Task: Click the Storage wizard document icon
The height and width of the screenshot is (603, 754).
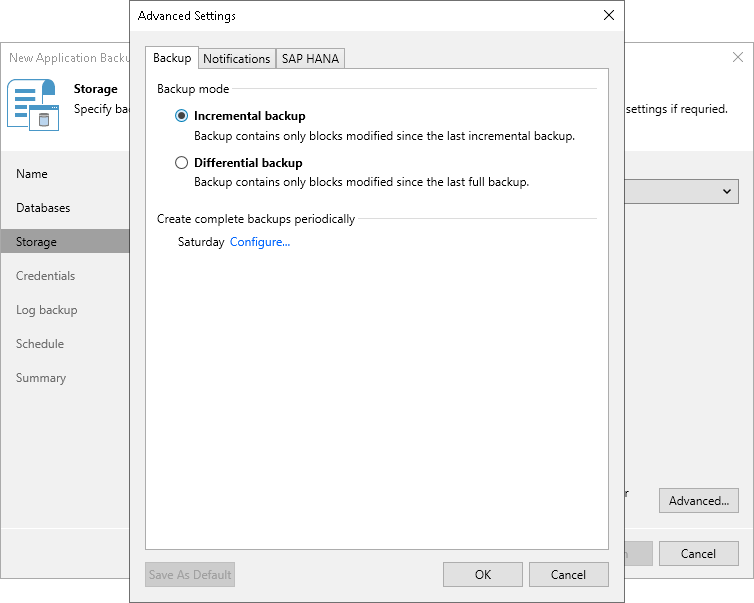Action: pyautogui.click(x=33, y=105)
